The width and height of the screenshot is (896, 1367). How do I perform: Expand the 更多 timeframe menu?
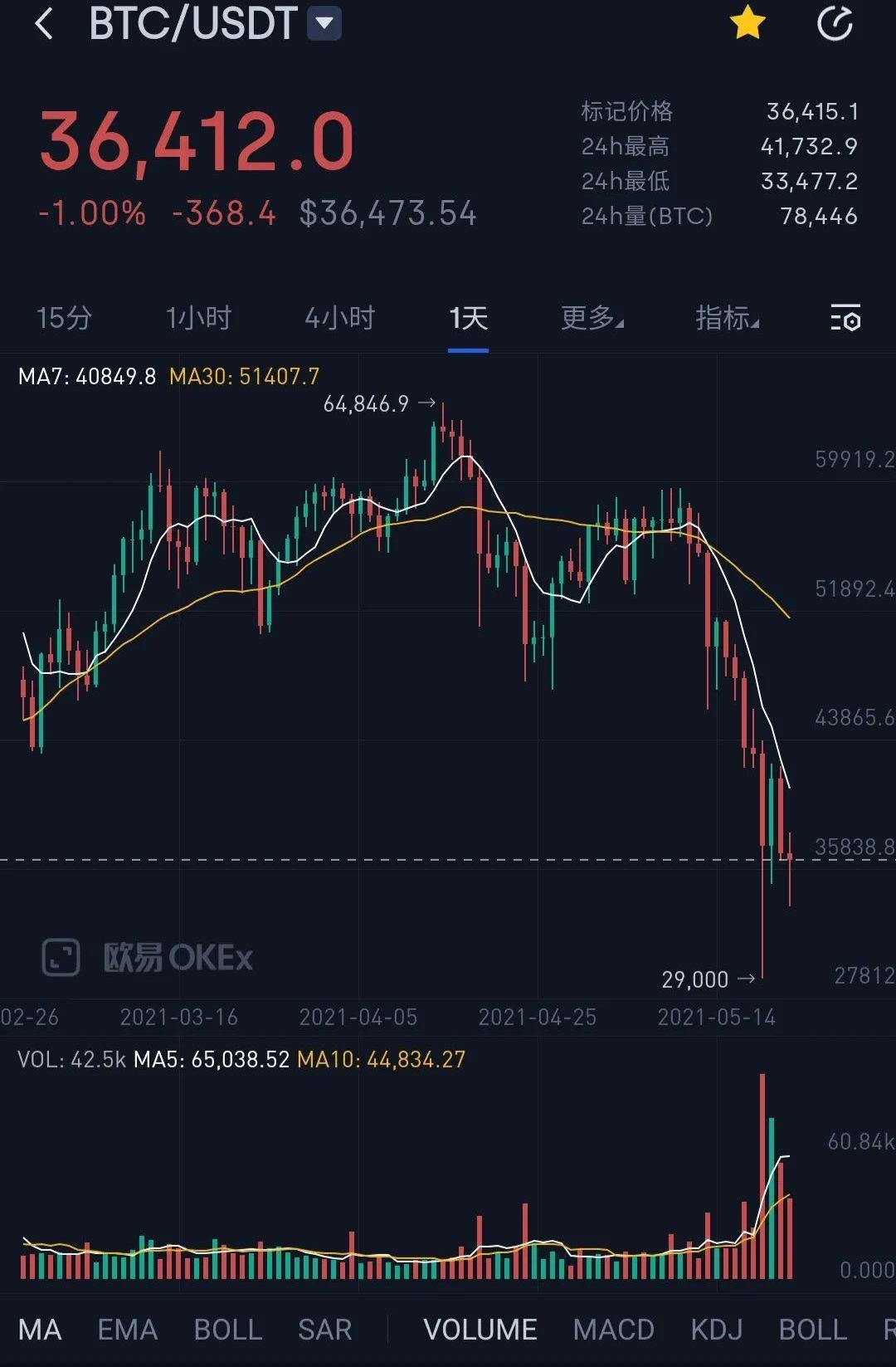[x=592, y=318]
